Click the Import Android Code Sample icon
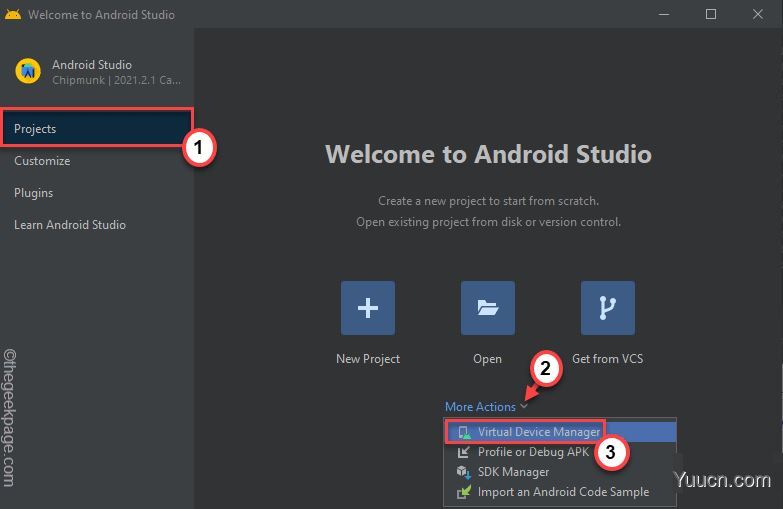783x509 pixels. pyautogui.click(x=463, y=492)
